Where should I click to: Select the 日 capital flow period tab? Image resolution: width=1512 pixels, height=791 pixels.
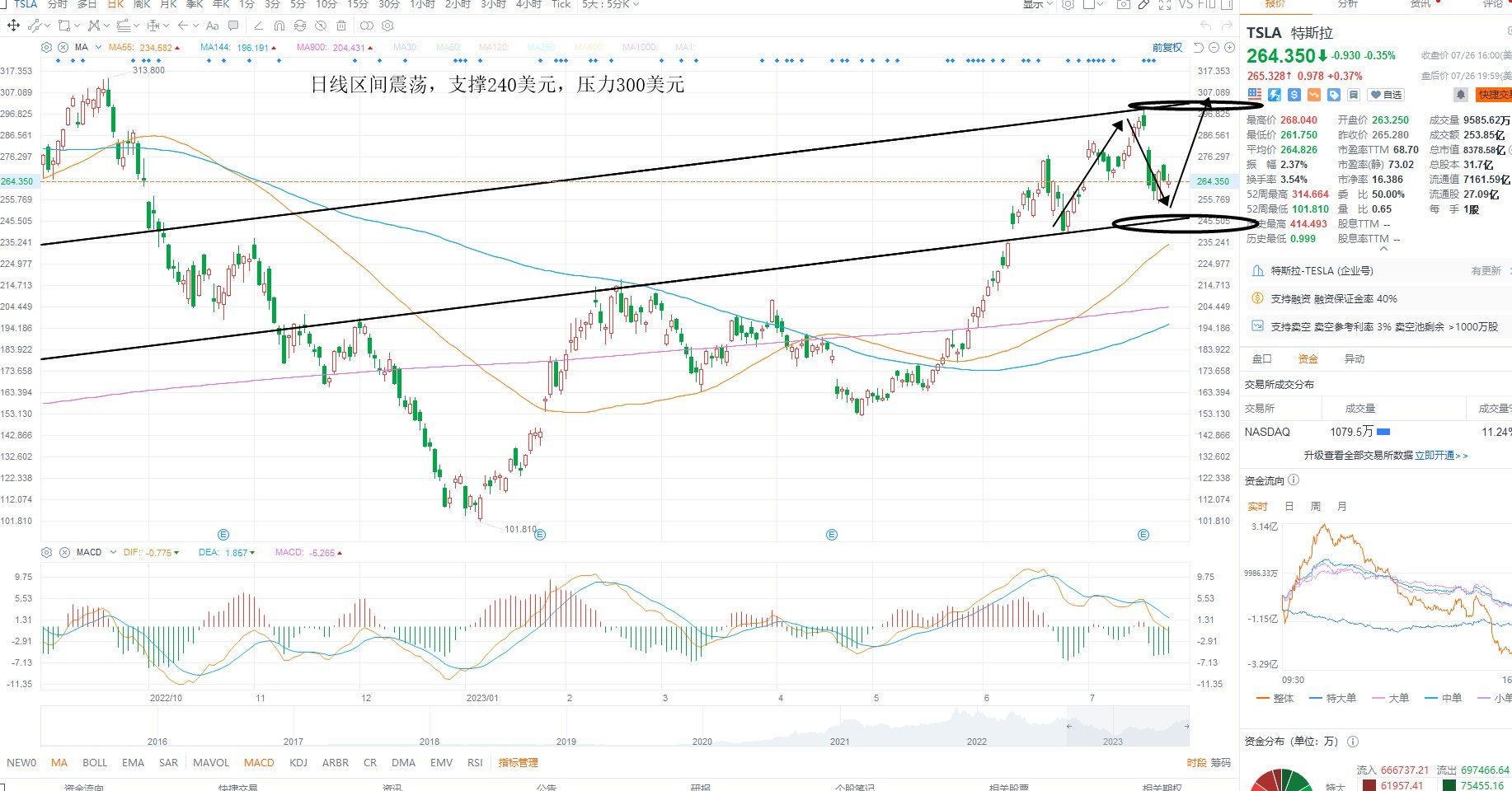(x=1289, y=506)
